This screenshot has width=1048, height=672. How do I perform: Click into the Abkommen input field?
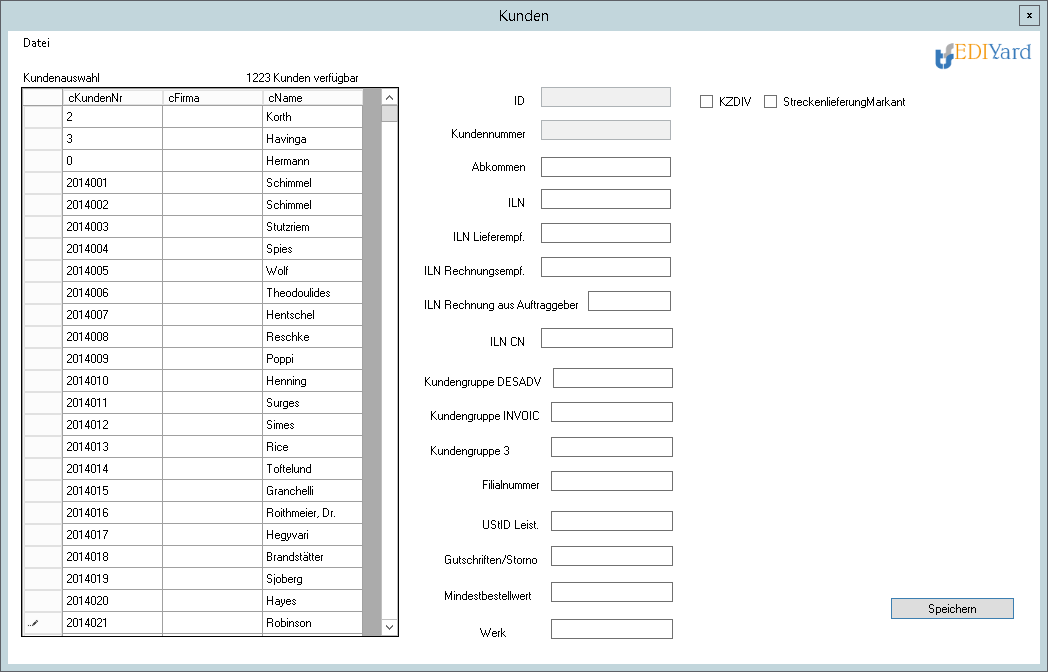point(605,167)
